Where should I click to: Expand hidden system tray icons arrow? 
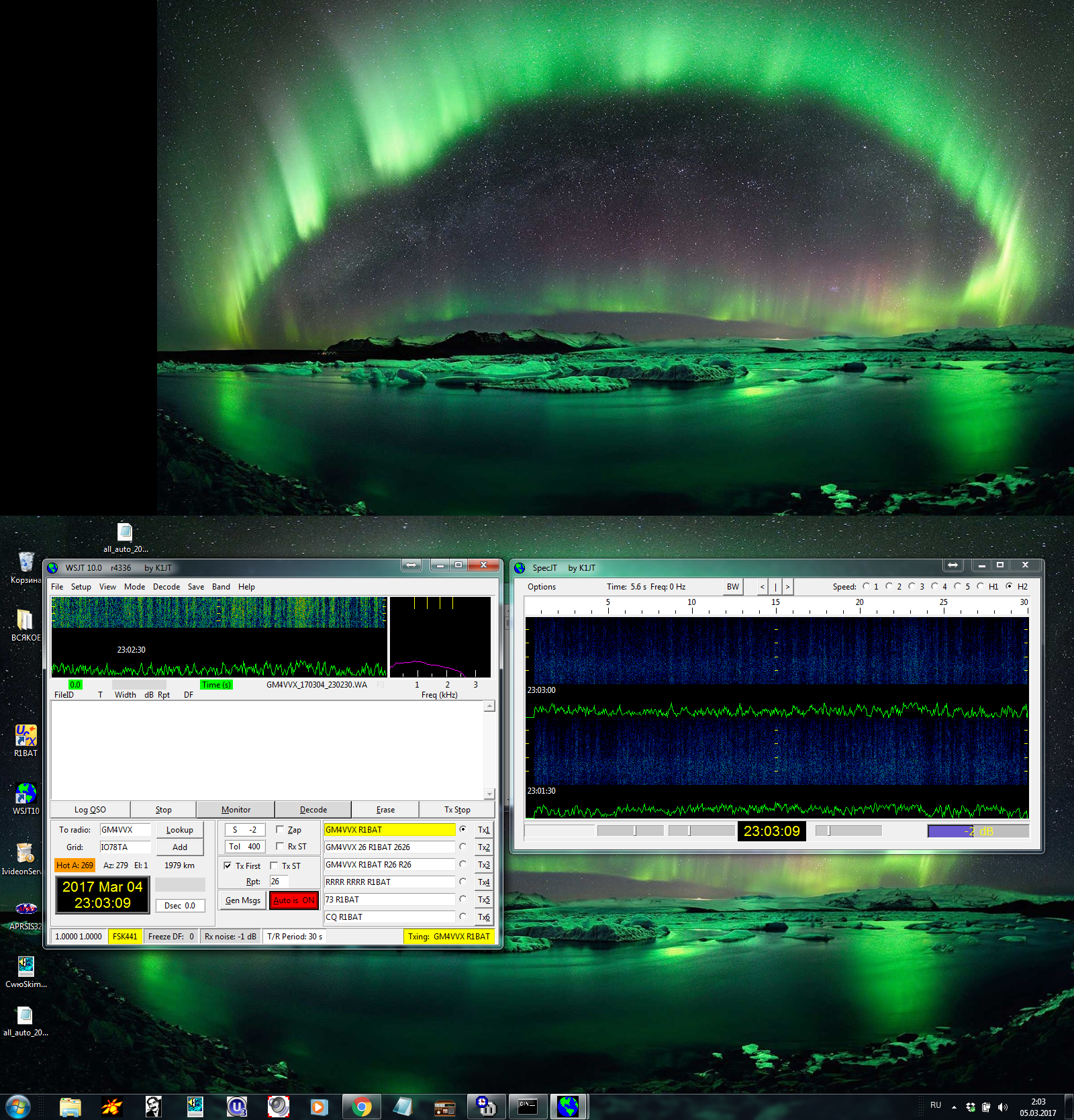[954, 1107]
